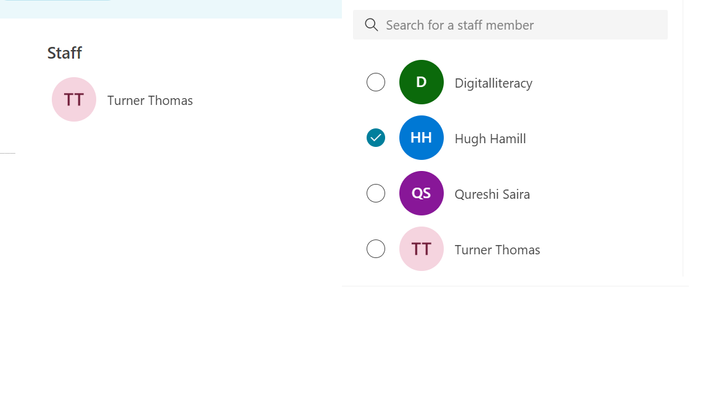Click the checkmark beside Hugh Hamill
Viewport: 711px width, 400px height.
[x=376, y=138]
